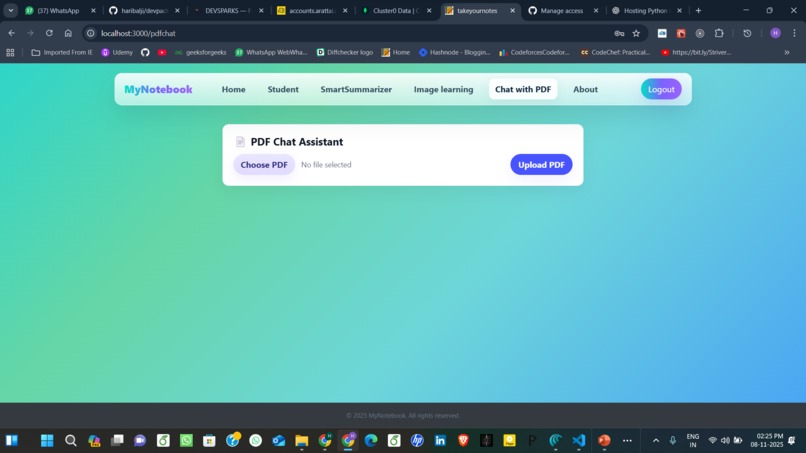Click the MyNotebook logo link
The image size is (806, 453).
pyautogui.click(x=158, y=89)
